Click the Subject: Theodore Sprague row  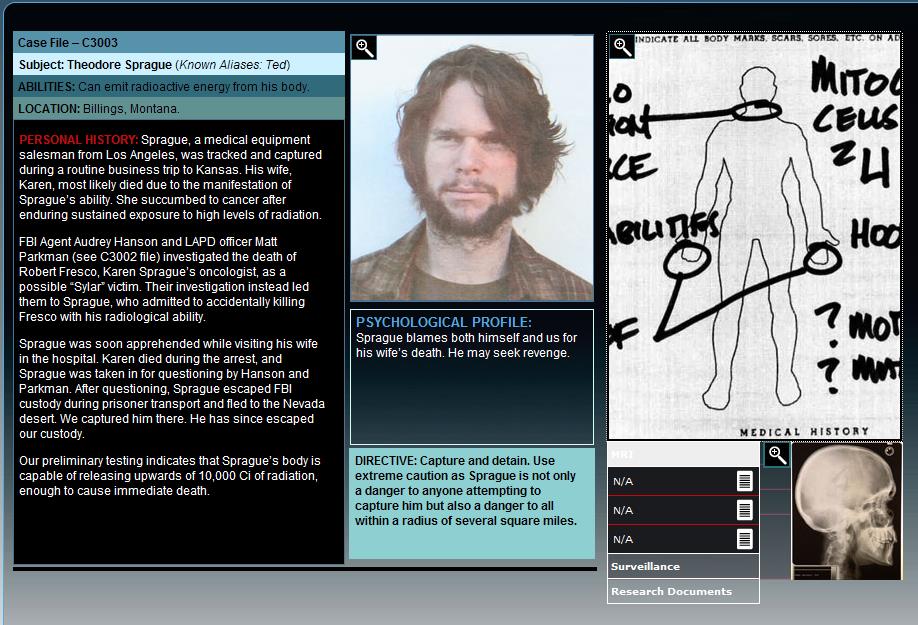pos(179,65)
